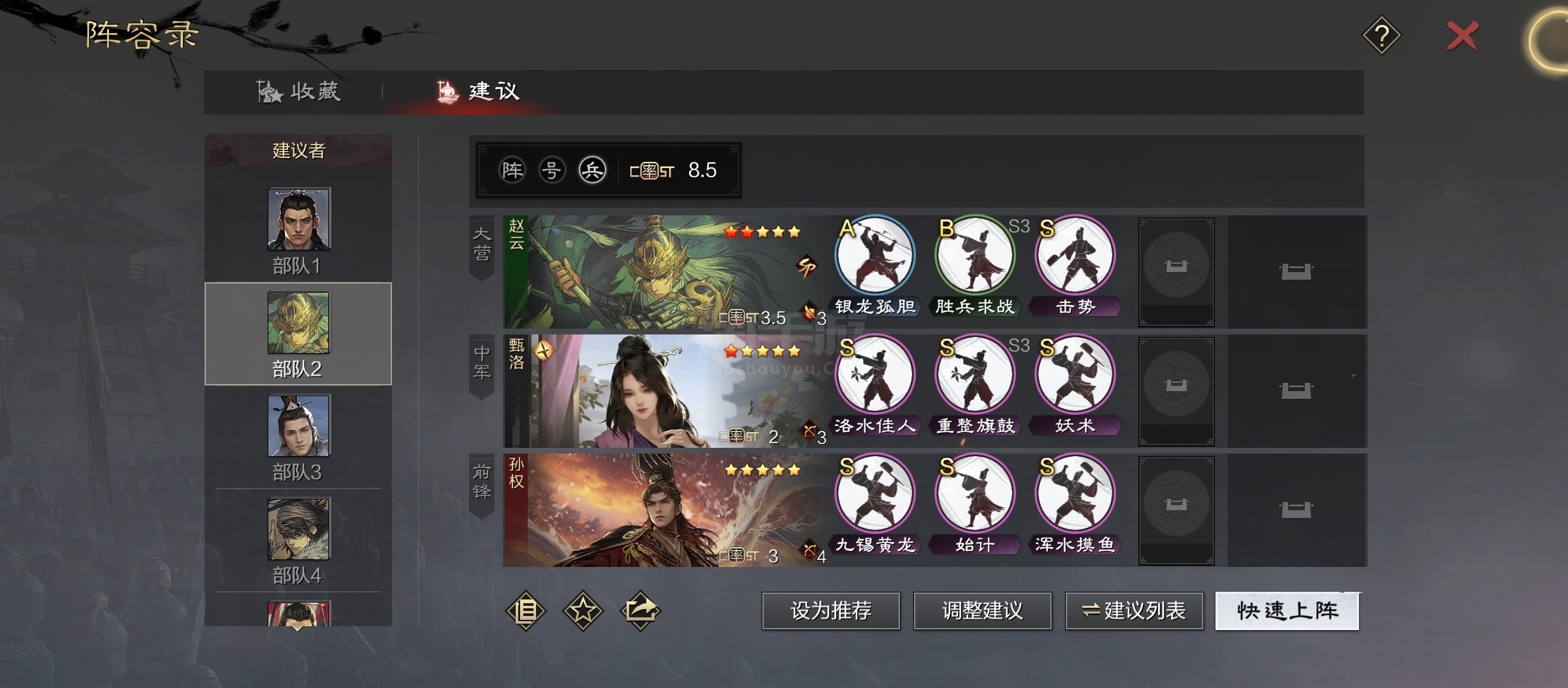
Task: Click the diamond badge on 甄洛 card
Action: point(544,350)
